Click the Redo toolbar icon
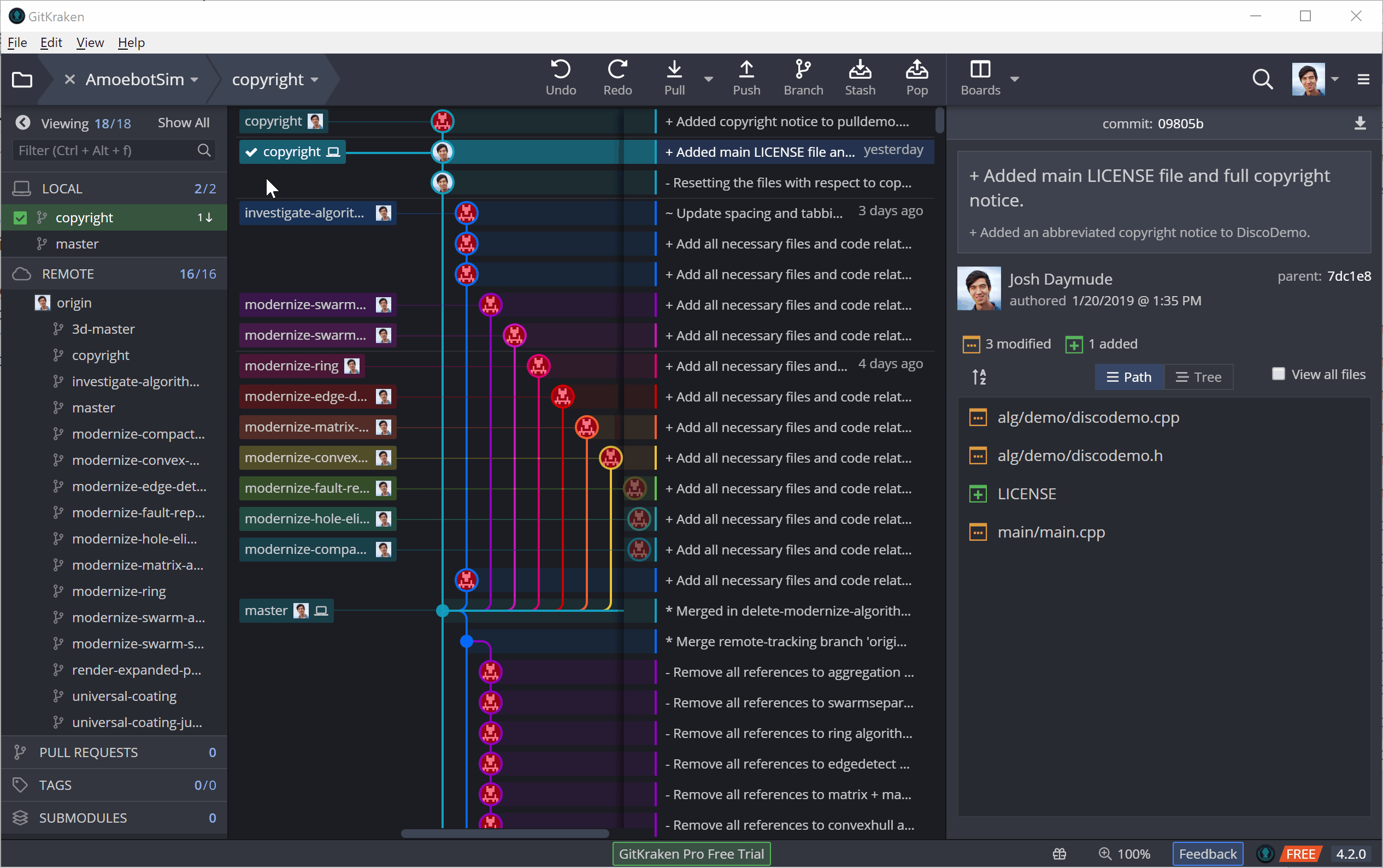 tap(617, 78)
